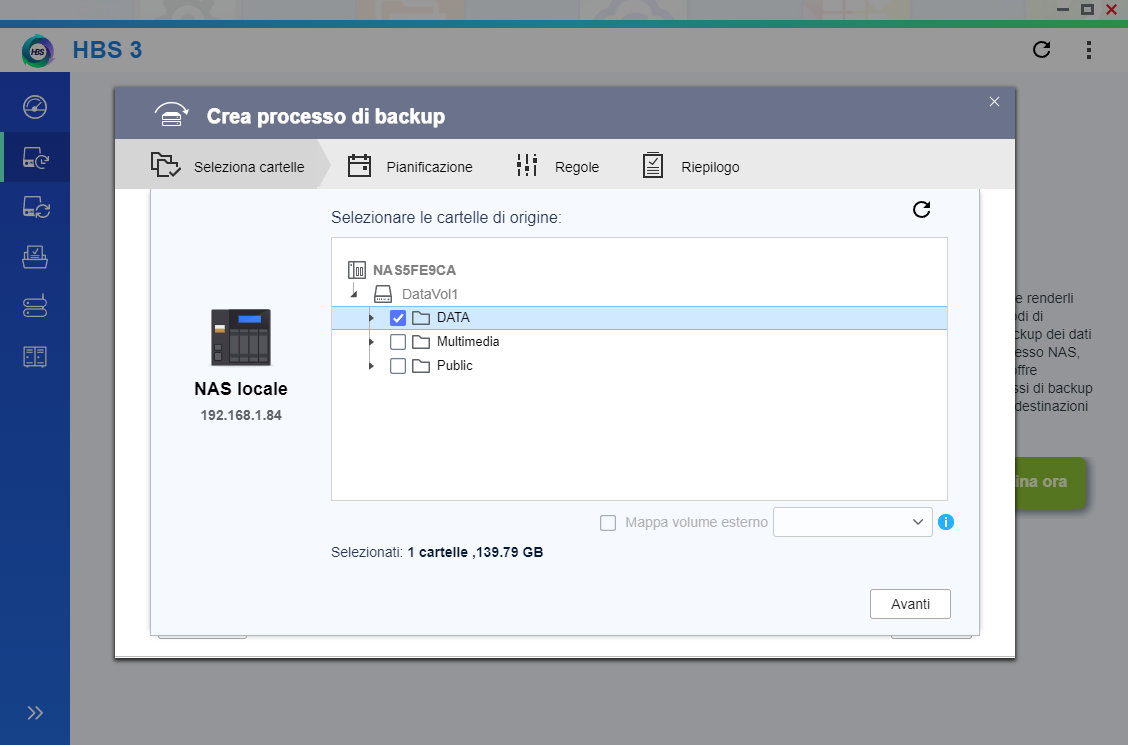
Task: Click the HBS 3 title text
Action: click(107, 50)
